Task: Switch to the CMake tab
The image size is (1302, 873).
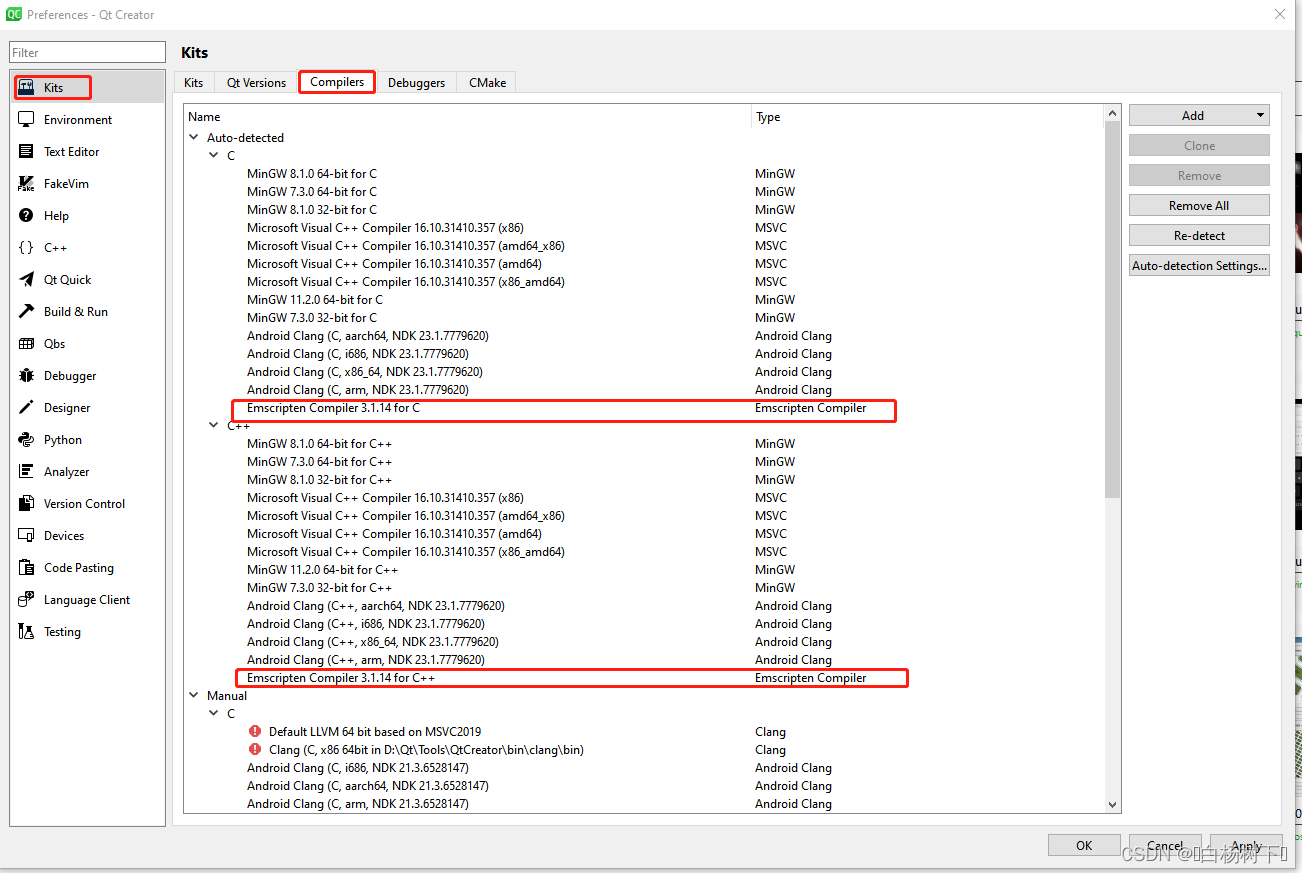Action: pos(487,82)
